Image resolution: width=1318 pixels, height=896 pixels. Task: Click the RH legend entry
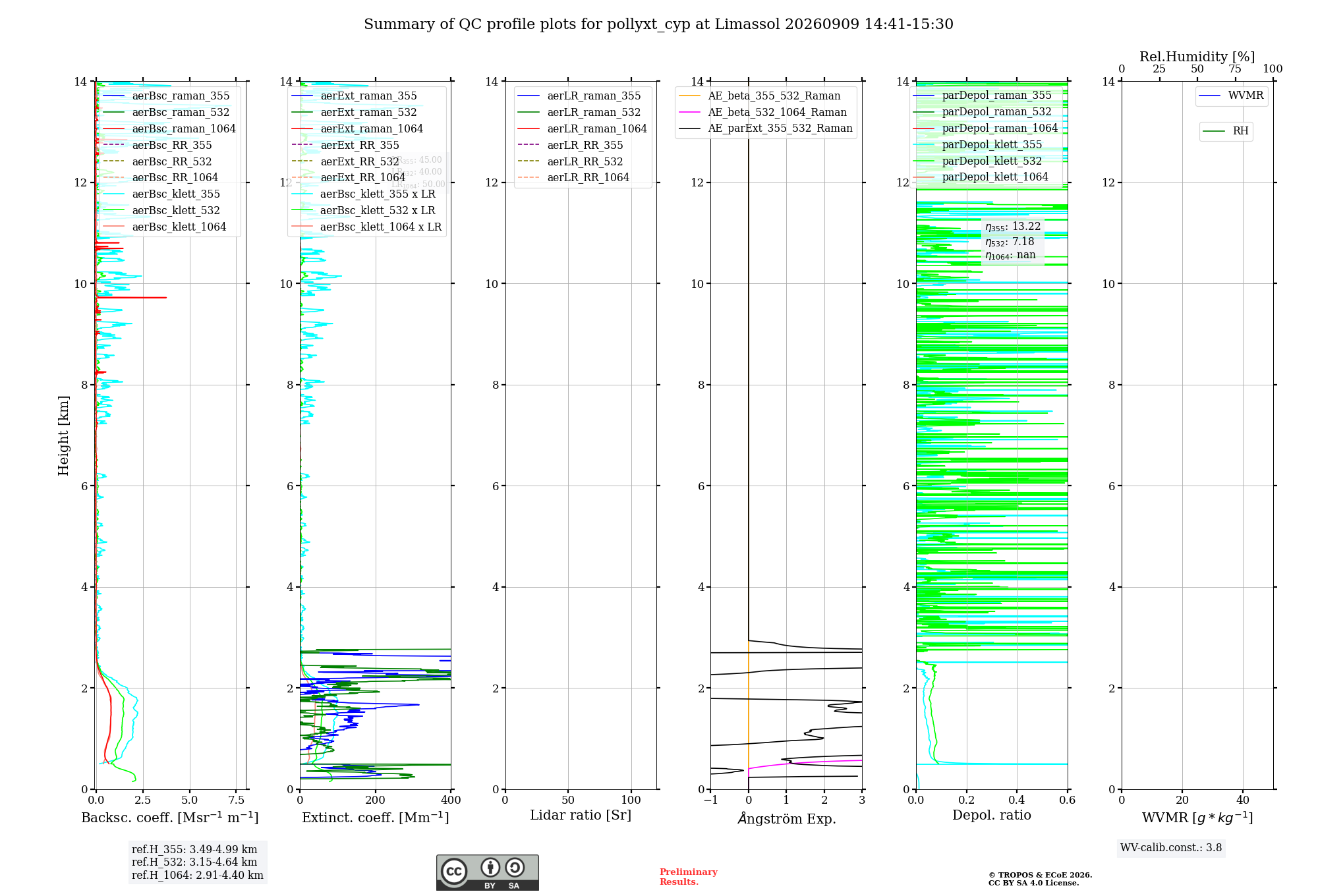1226,131
